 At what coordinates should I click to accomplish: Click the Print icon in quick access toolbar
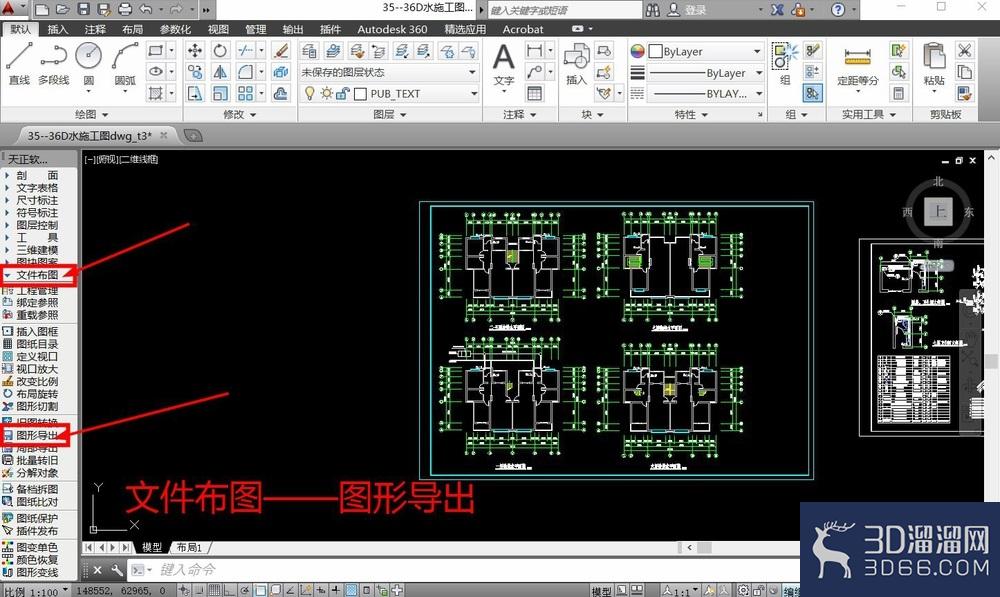click(125, 9)
